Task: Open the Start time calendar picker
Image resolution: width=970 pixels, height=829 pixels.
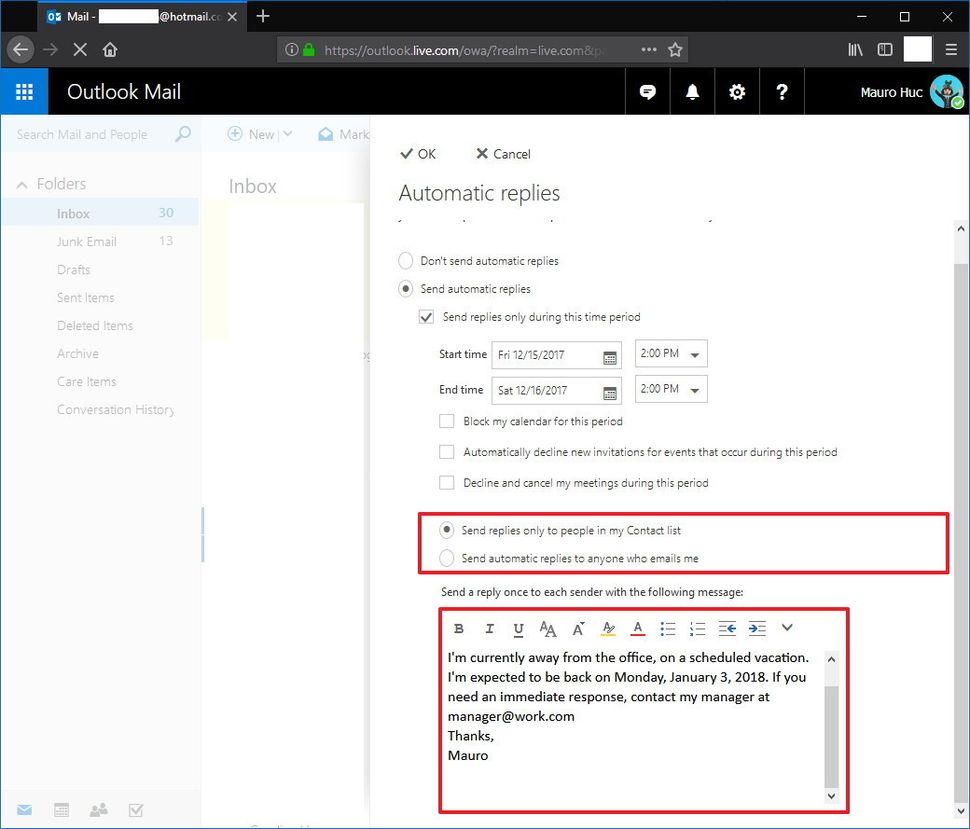Action: [609, 358]
